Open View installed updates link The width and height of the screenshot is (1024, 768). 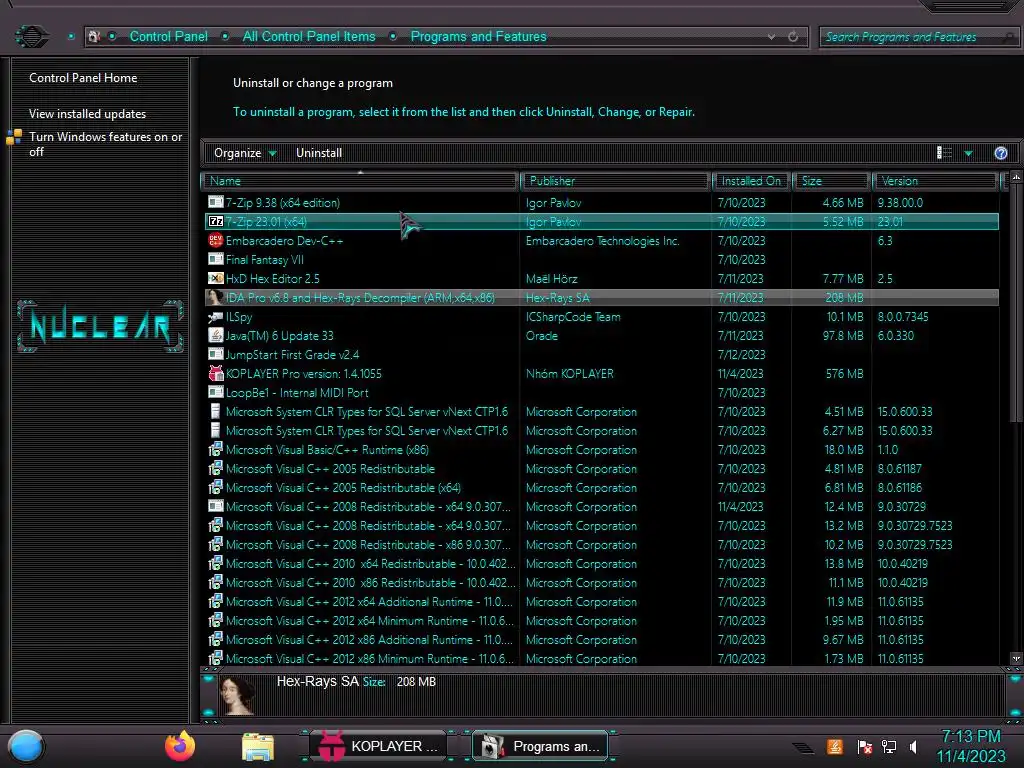(88, 114)
